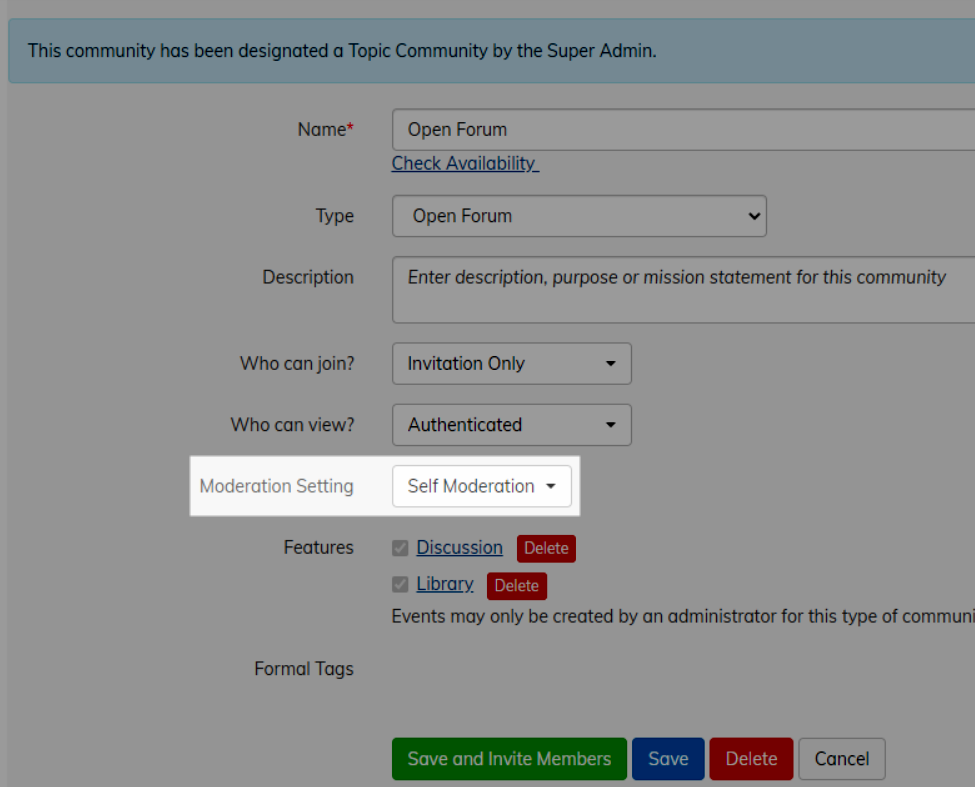Image resolution: width=975 pixels, height=787 pixels.
Task: Open the Moderation Setting dropdown
Action: tap(482, 486)
